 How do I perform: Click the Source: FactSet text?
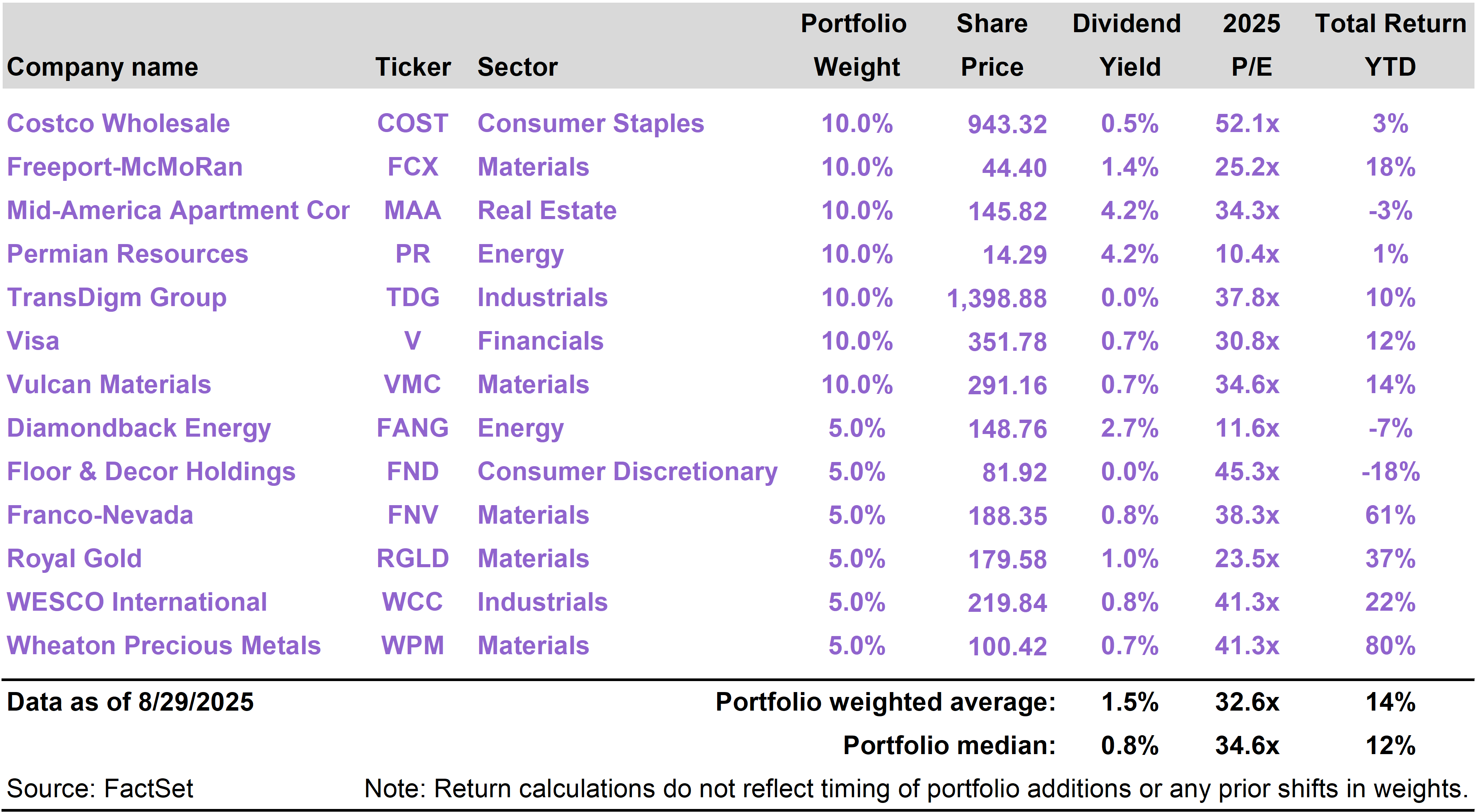[100, 789]
